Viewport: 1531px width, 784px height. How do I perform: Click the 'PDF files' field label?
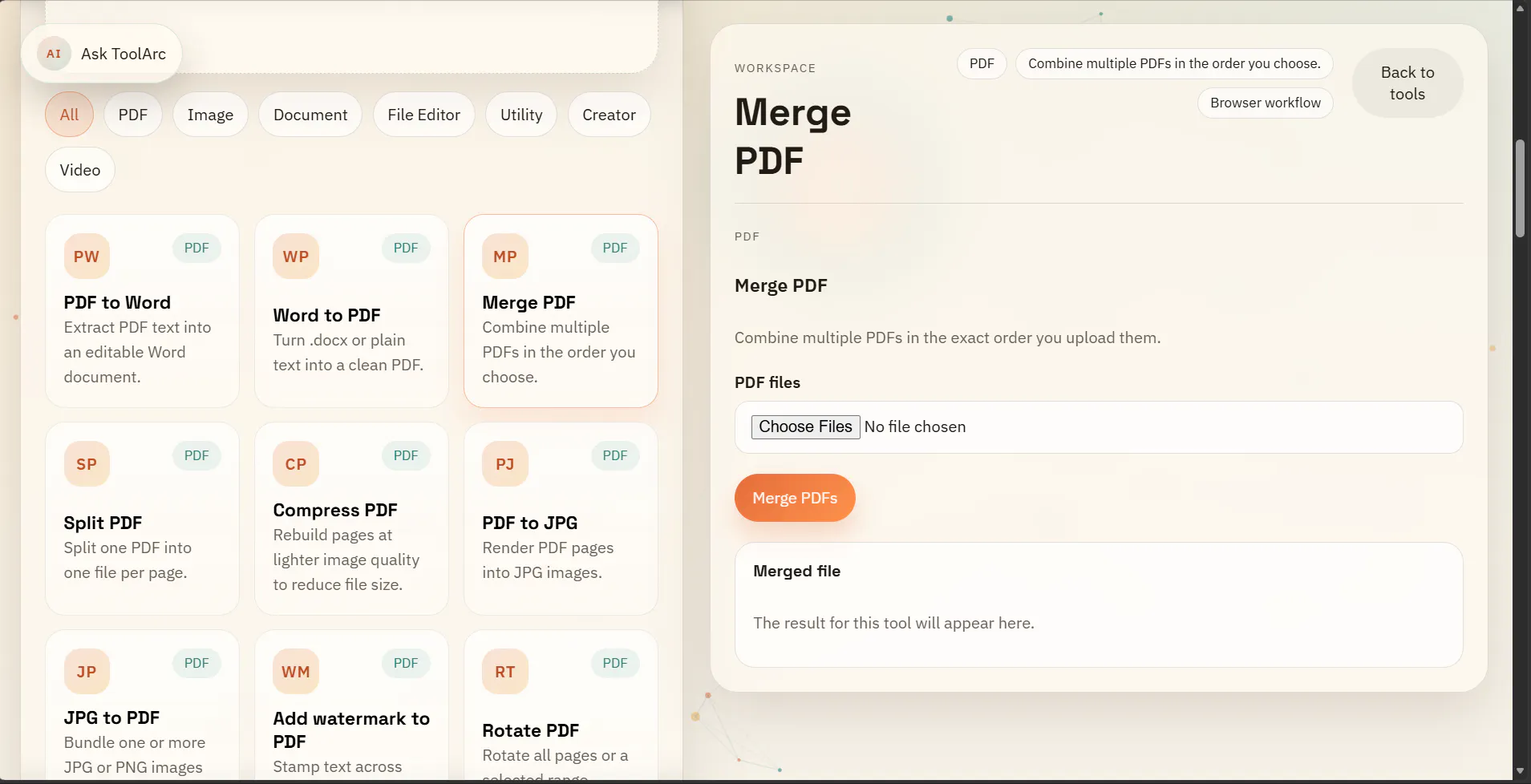coord(768,382)
